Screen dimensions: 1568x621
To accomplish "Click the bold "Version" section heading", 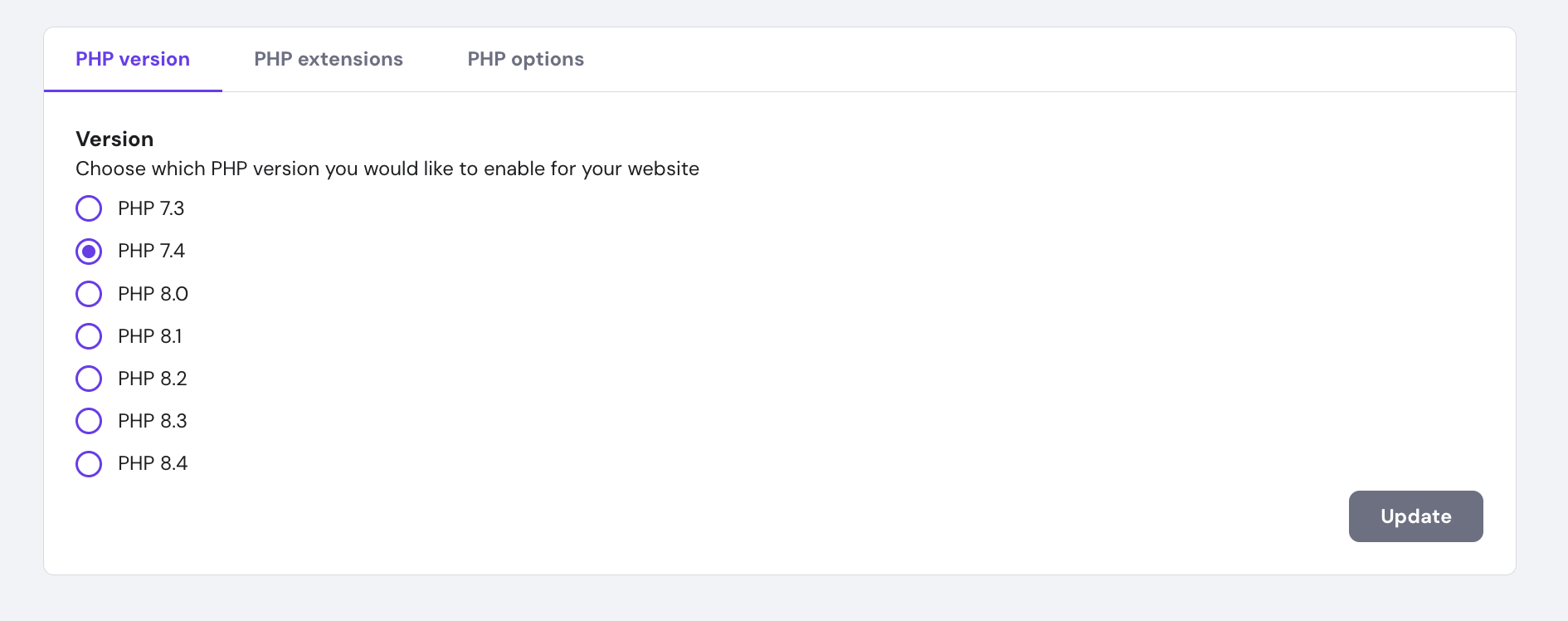I will [114, 139].
